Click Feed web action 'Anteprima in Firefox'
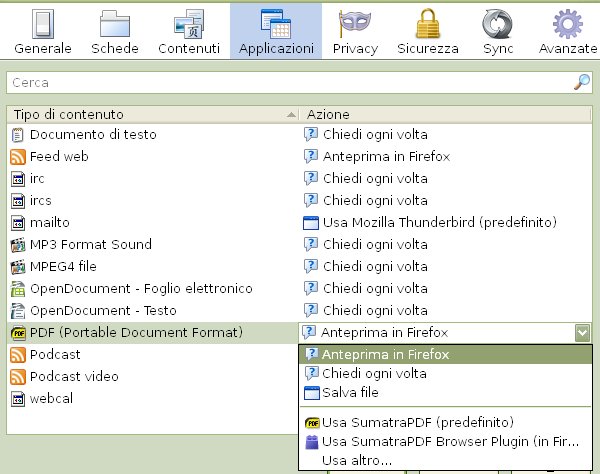Screen dimensions: 600x474 tap(386, 156)
